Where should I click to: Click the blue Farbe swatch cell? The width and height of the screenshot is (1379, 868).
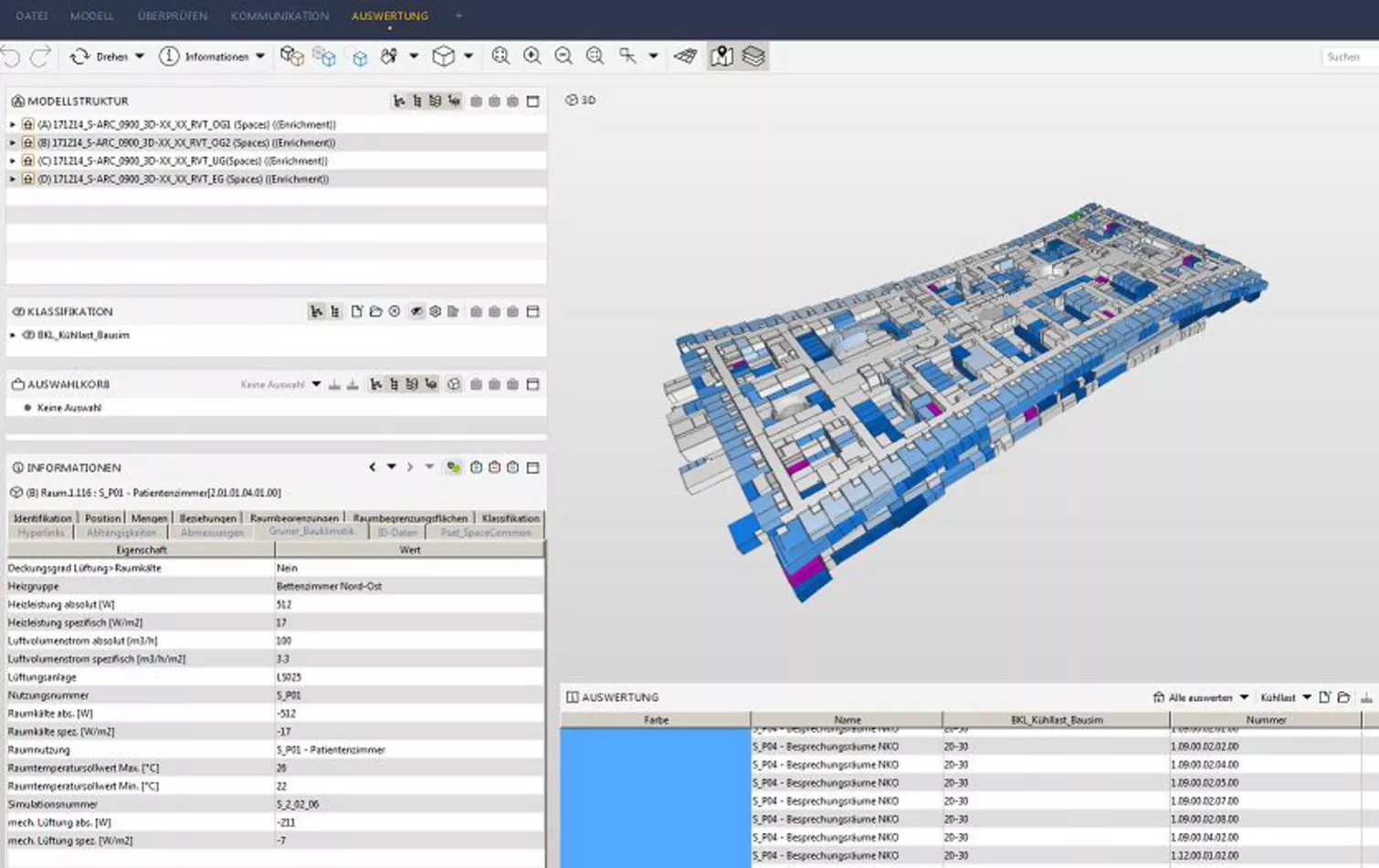coord(656,798)
